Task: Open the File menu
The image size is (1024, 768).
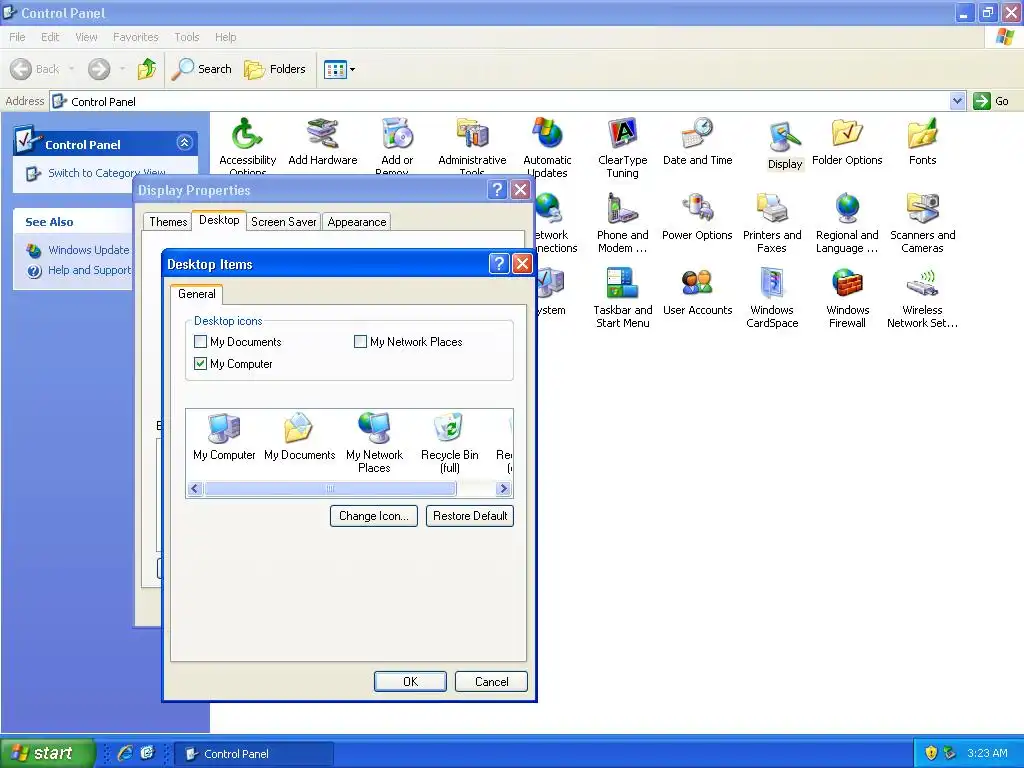Action: [17, 37]
